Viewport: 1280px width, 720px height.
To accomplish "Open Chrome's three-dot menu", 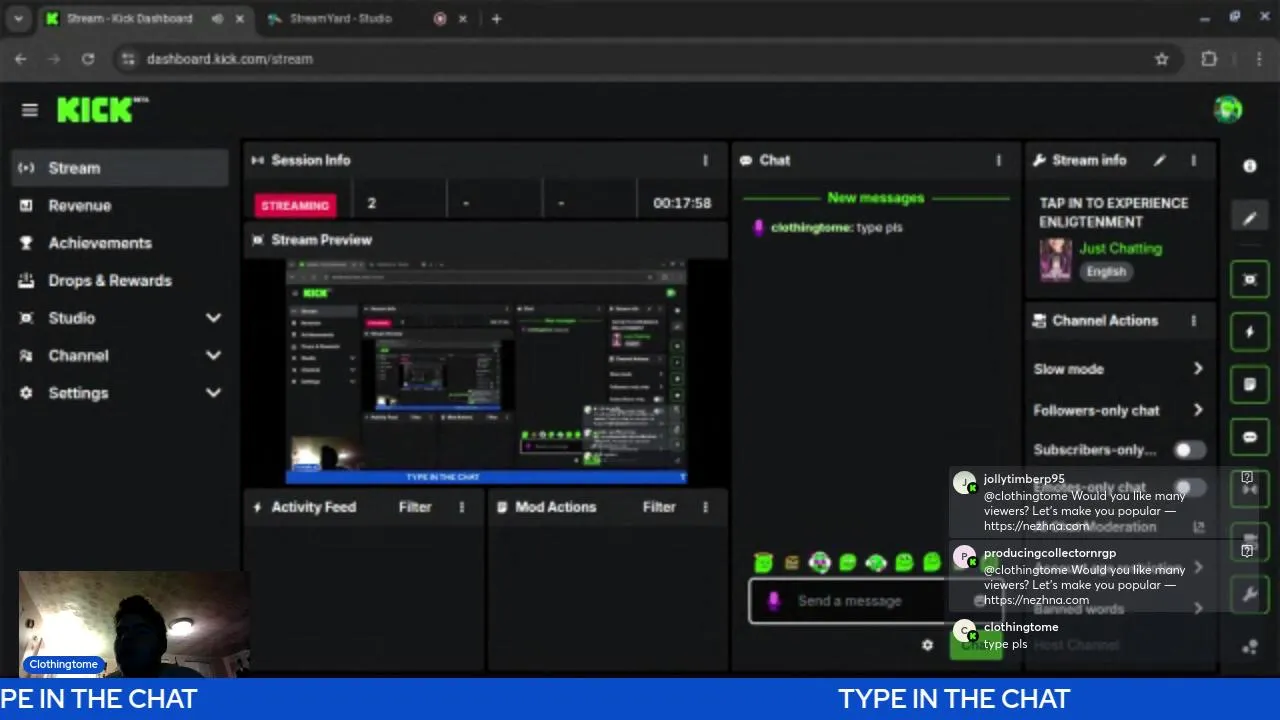I will 1257,59.
